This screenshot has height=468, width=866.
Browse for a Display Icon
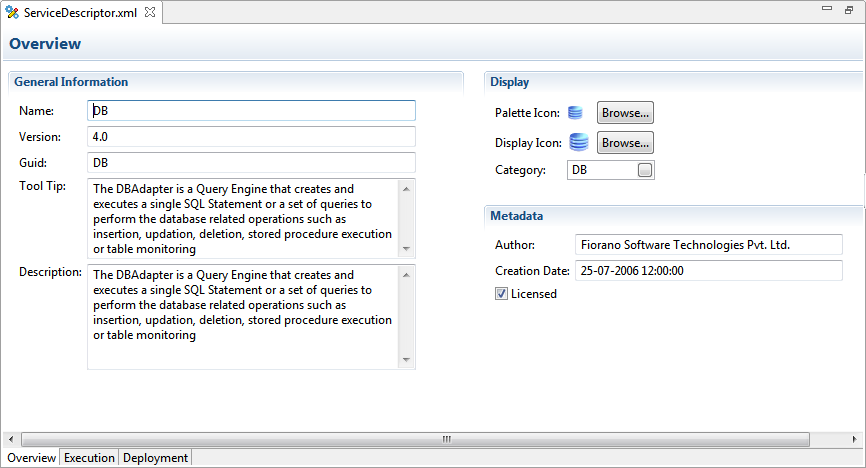pos(625,143)
